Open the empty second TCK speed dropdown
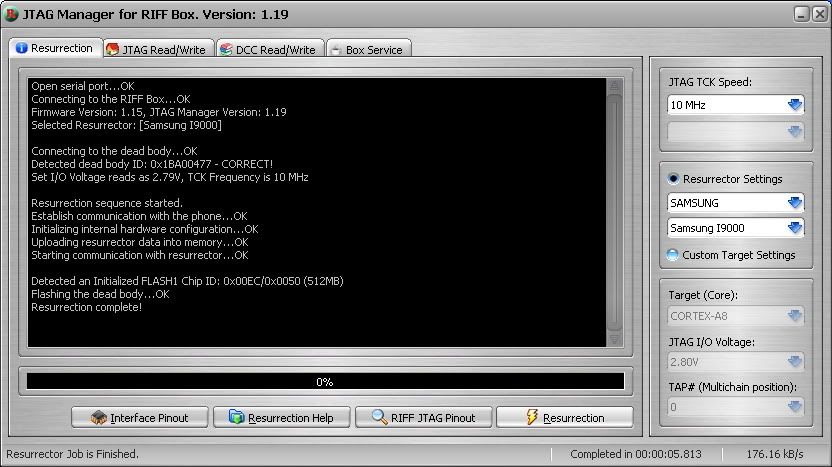 coord(735,131)
